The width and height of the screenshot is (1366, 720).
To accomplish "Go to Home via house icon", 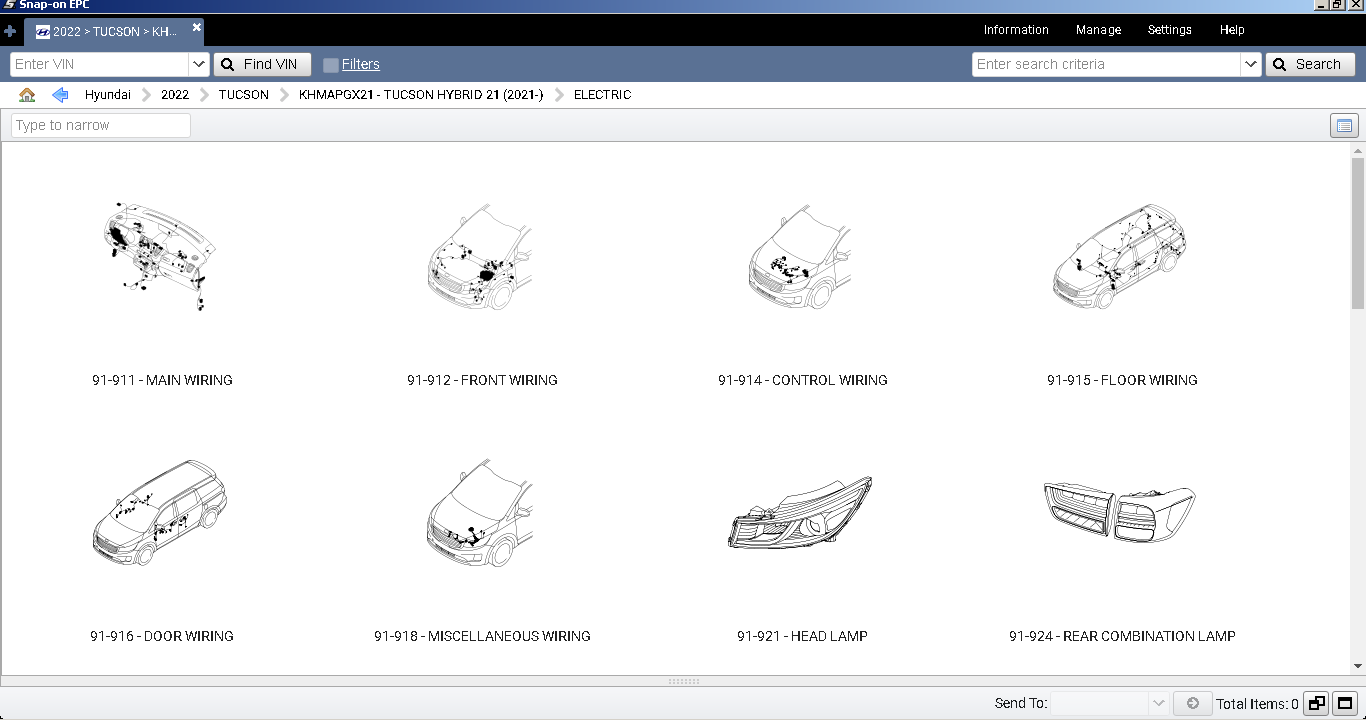I will point(27,95).
